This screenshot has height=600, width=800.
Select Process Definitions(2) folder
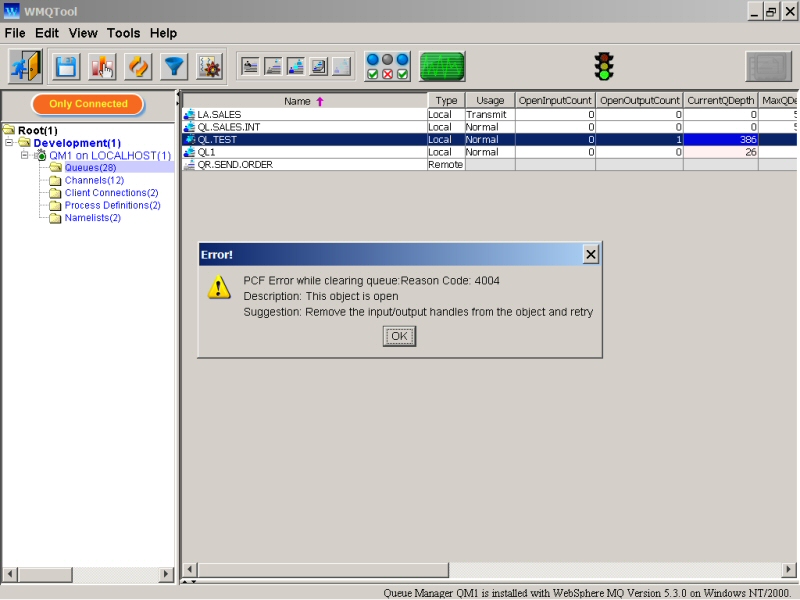click(112, 205)
